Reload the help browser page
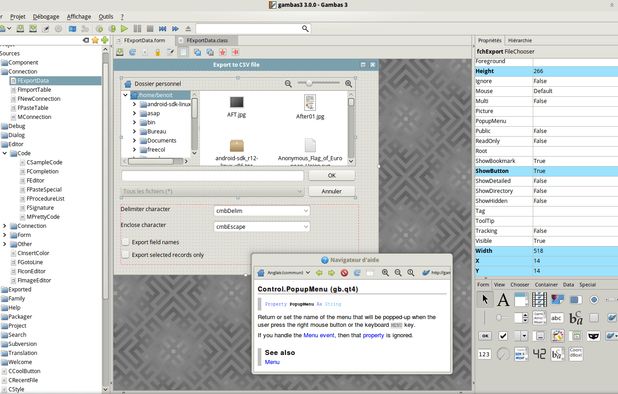Screen dimensions: 618x394 tap(357, 273)
